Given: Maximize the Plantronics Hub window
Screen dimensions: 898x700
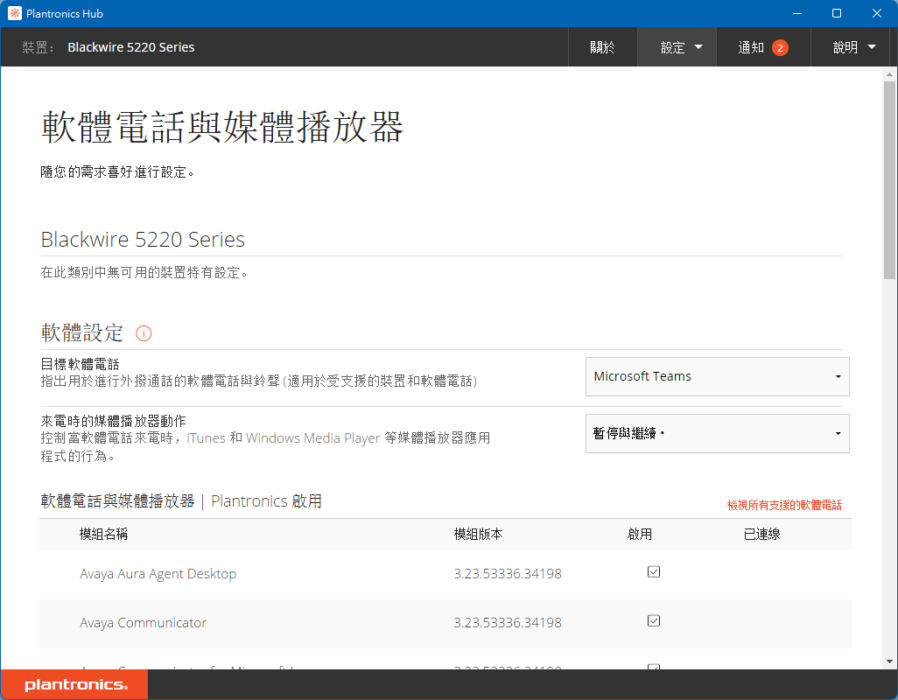Looking at the screenshot, I should click(837, 13).
